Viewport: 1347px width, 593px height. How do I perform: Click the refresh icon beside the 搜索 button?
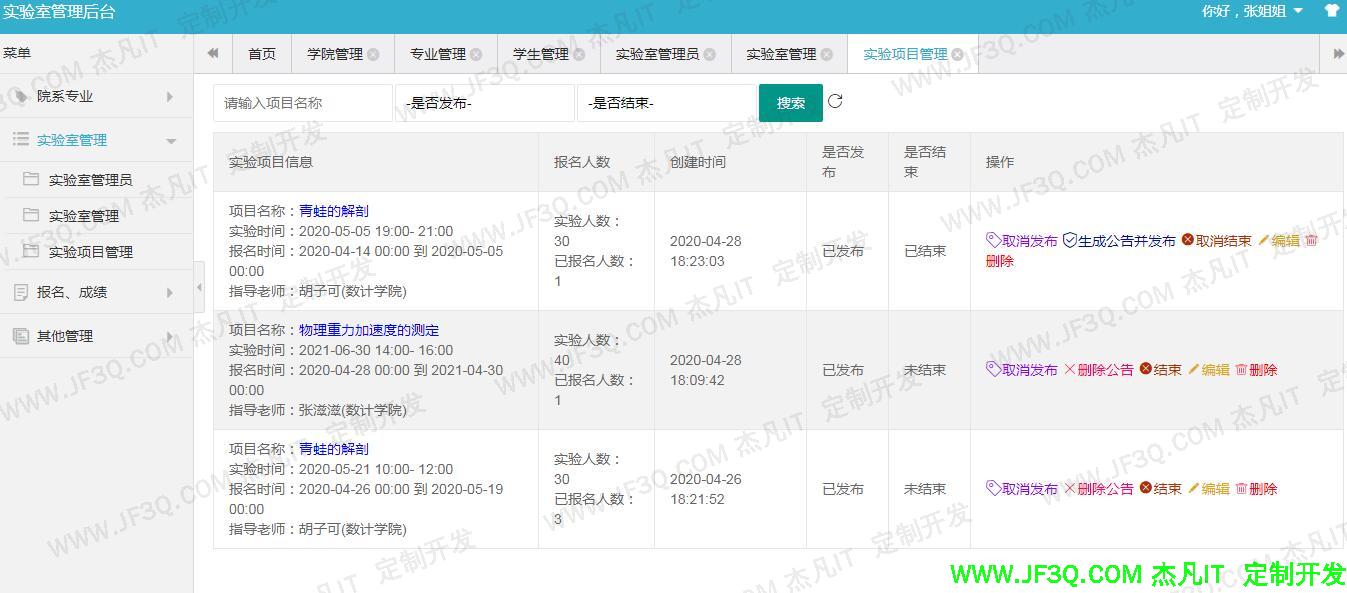(837, 101)
